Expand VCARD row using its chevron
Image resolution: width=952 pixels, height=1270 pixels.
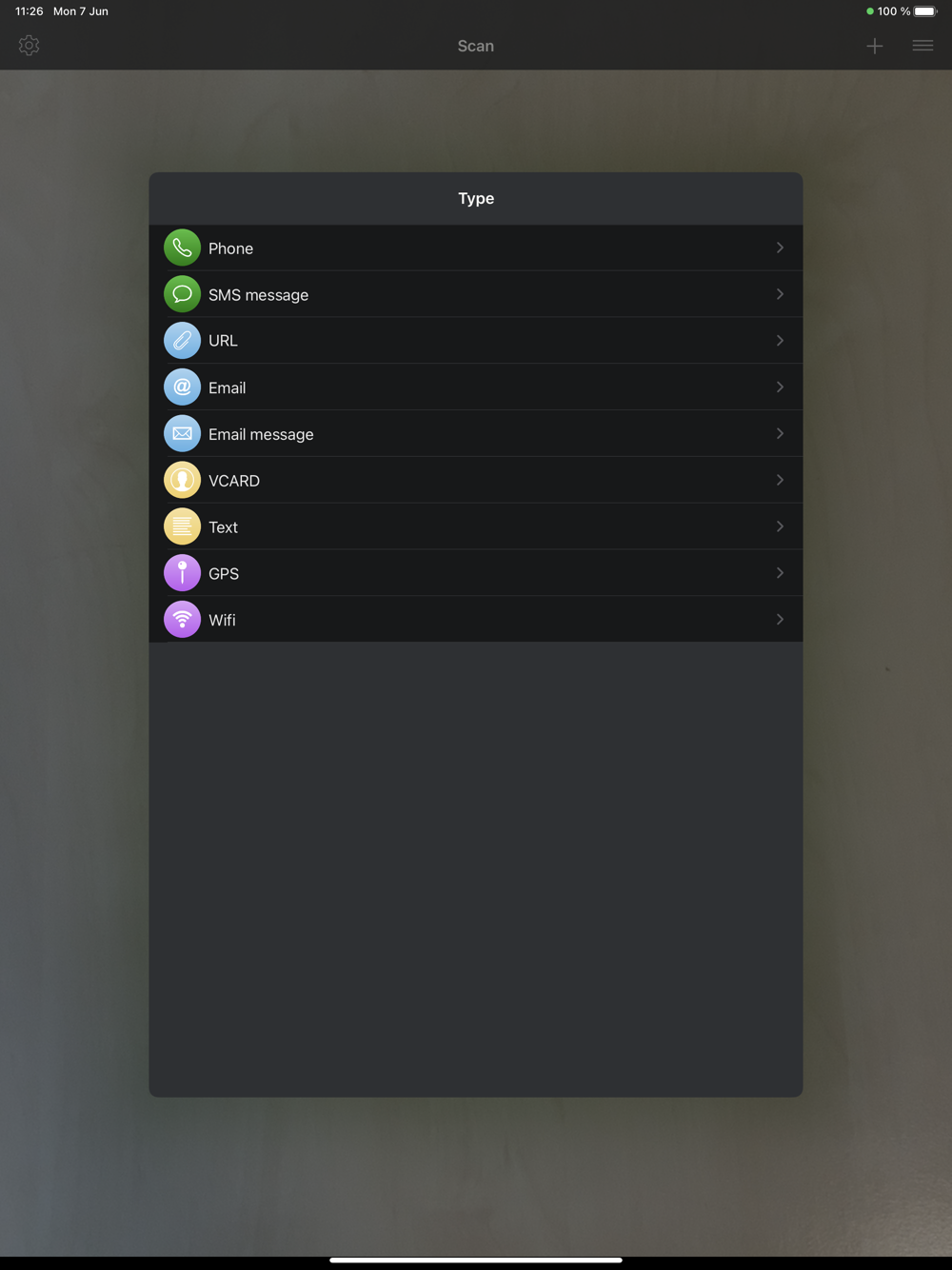pyautogui.click(x=780, y=480)
